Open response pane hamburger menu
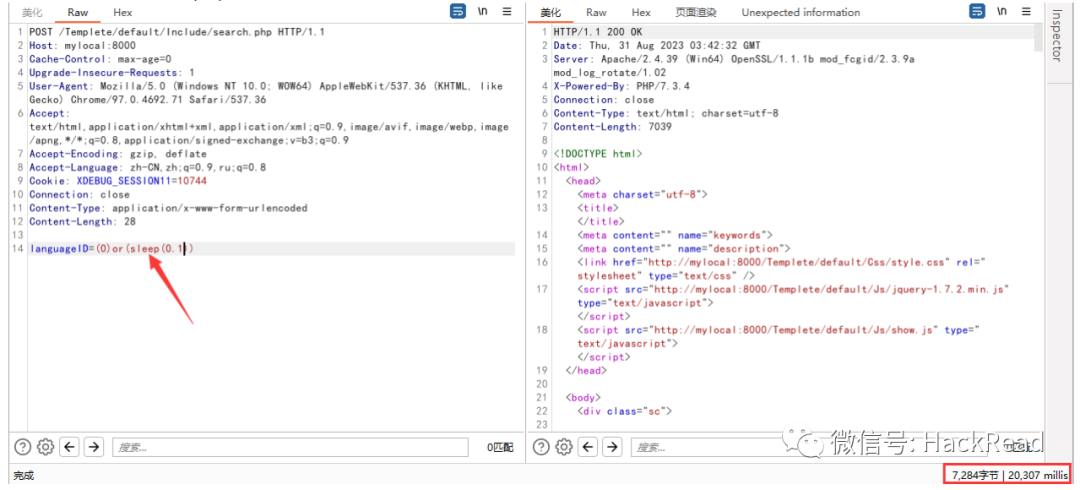1080x490 pixels. coord(1026,12)
